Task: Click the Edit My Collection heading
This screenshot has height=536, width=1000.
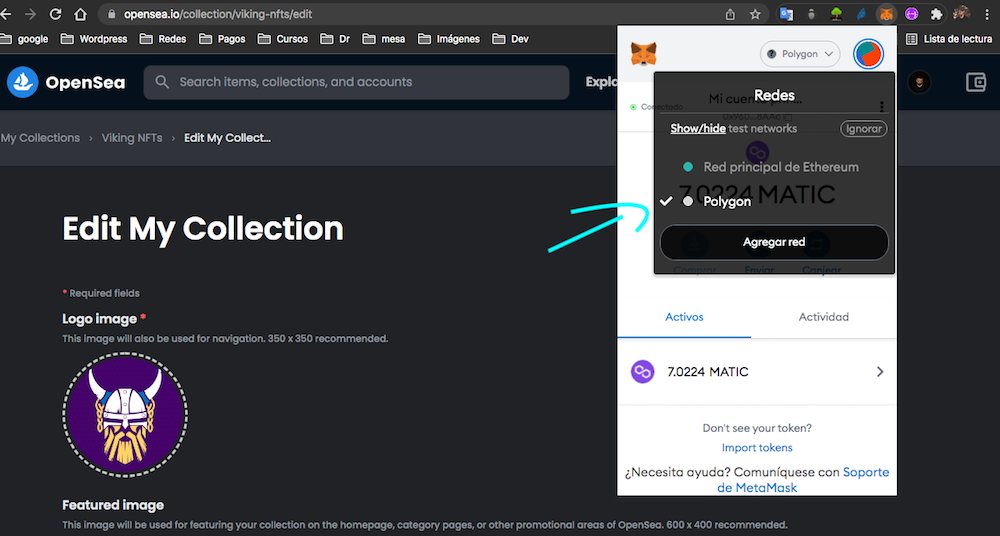Action: coord(203,228)
